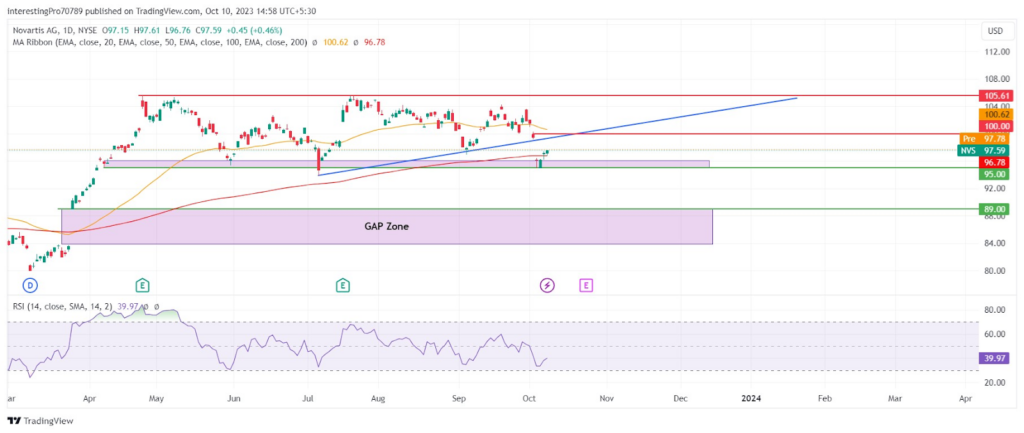Click May on the time axis

pos(155,397)
